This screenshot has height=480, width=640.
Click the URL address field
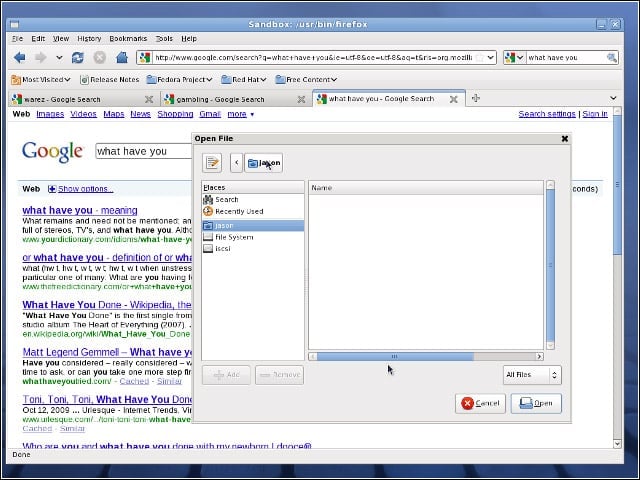pyautogui.click(x=313, y=58)
